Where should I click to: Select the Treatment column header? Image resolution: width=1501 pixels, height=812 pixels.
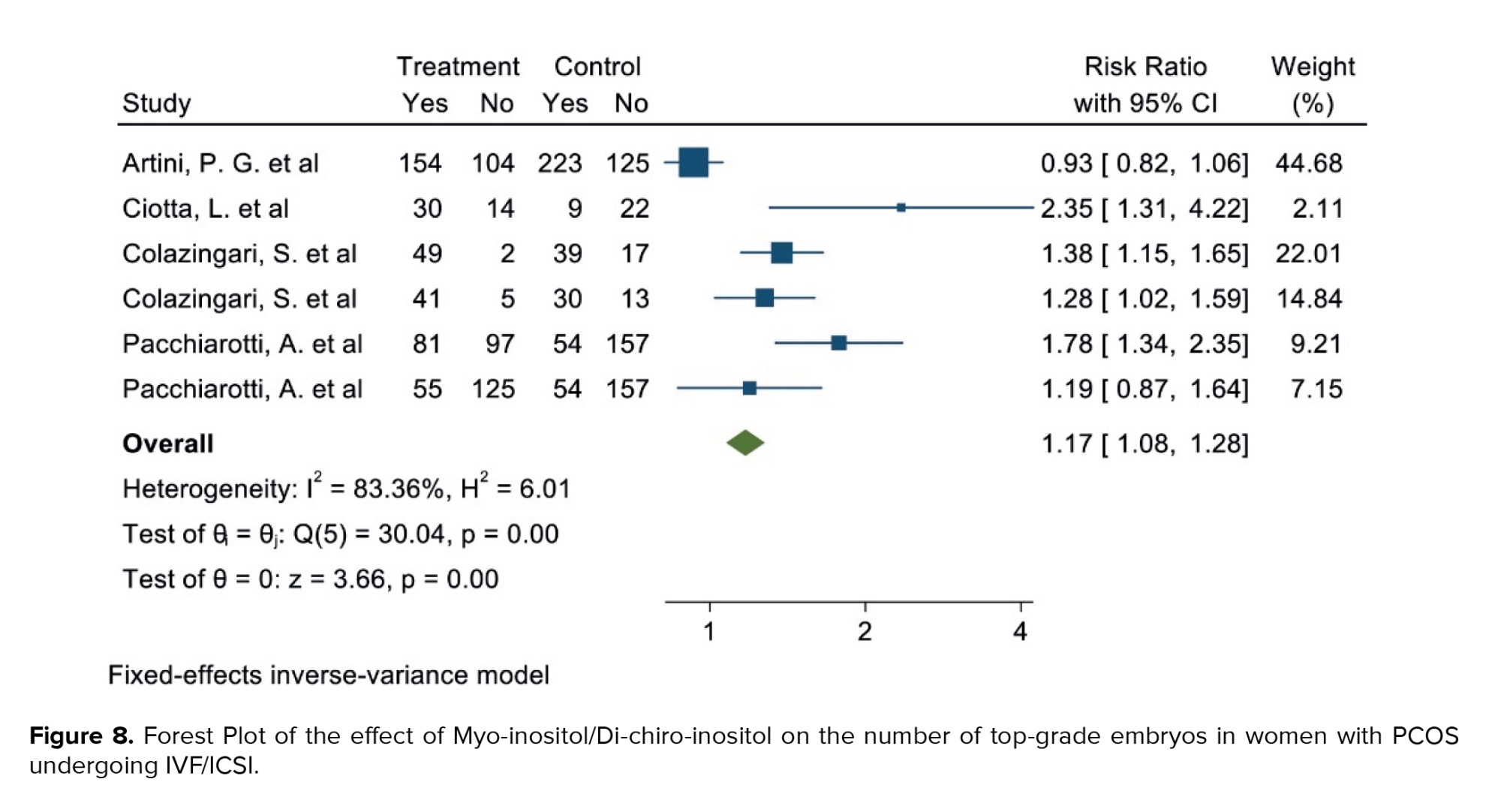(458, 67)
